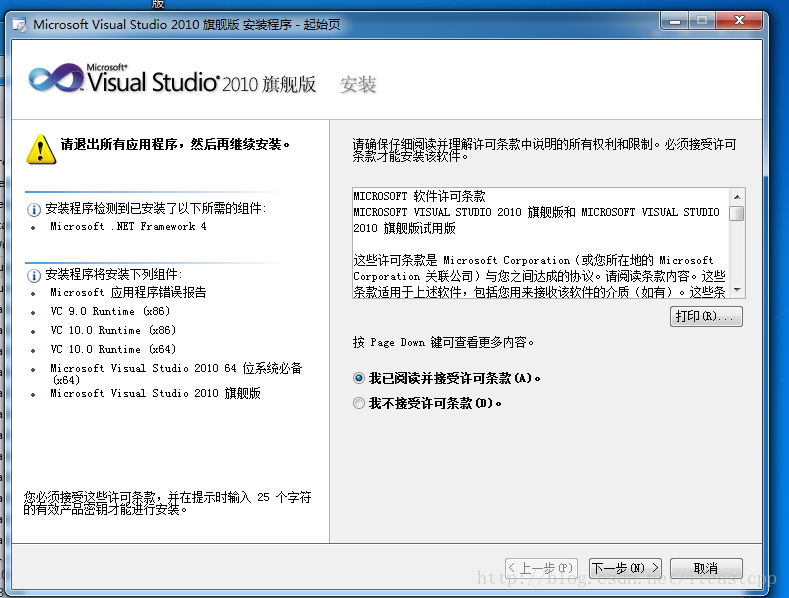Click the window title bar text
The image size is (789, 598).
tap(187, 24)
